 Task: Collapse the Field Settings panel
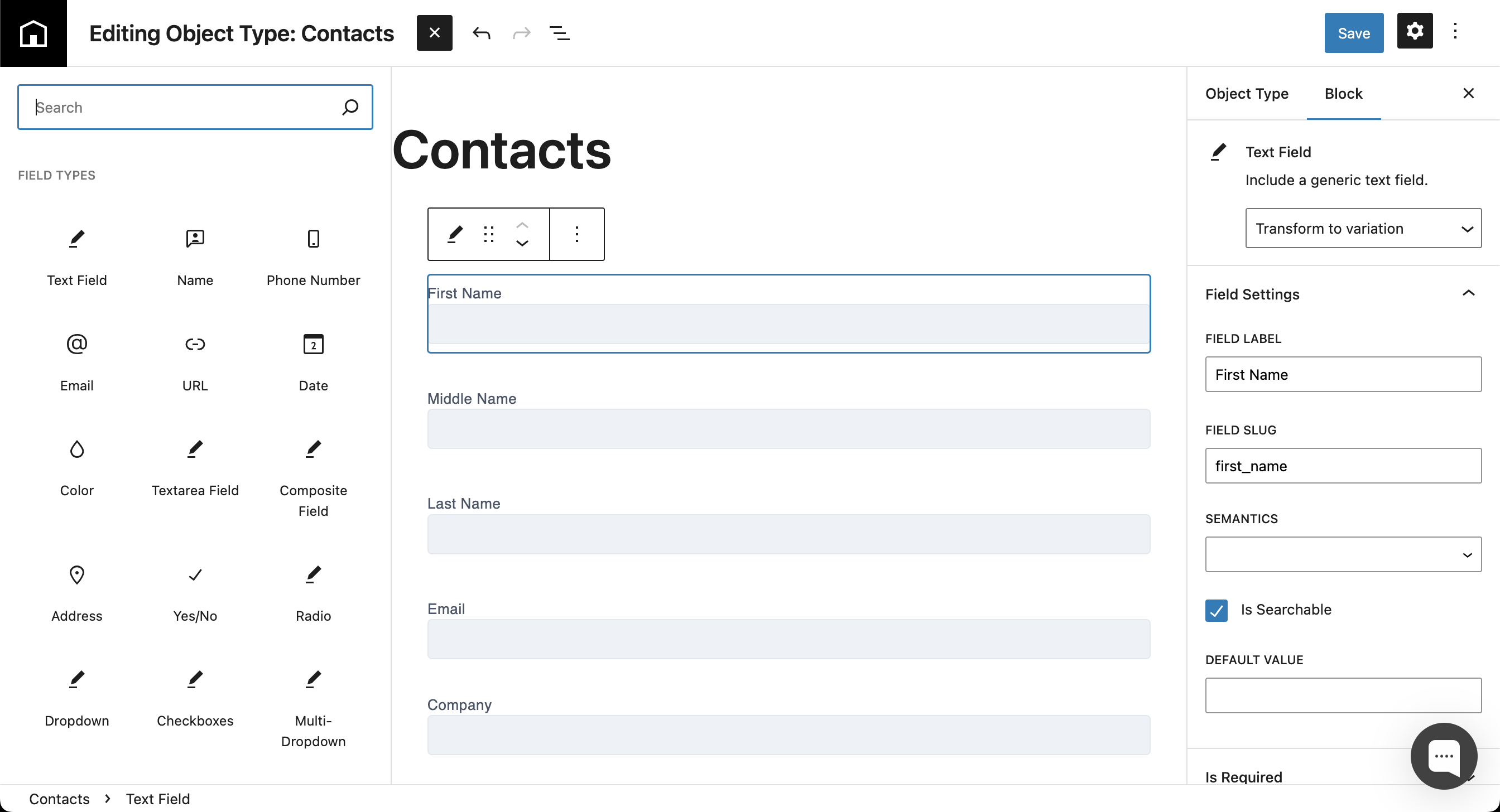tap(1468, 293)
